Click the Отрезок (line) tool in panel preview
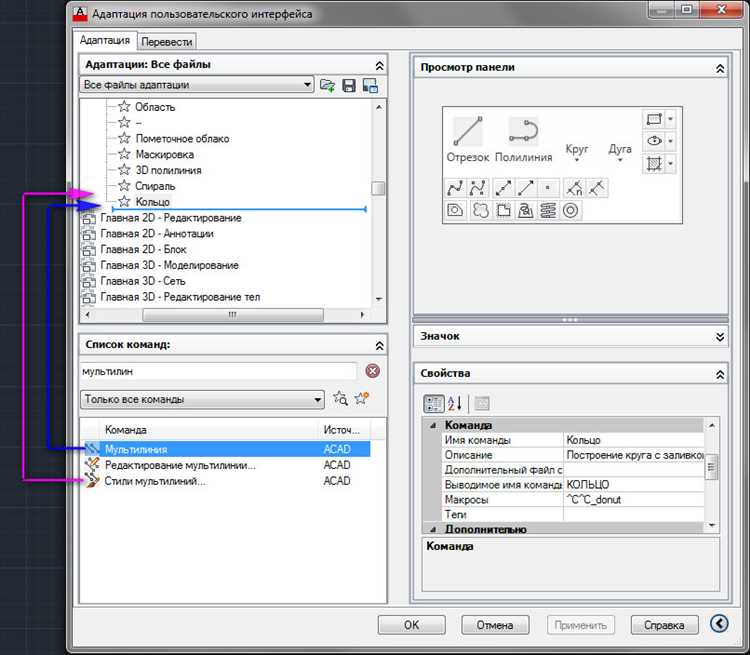Image resolution: width=750 pixels, height=655 pixels. point(468,139)
